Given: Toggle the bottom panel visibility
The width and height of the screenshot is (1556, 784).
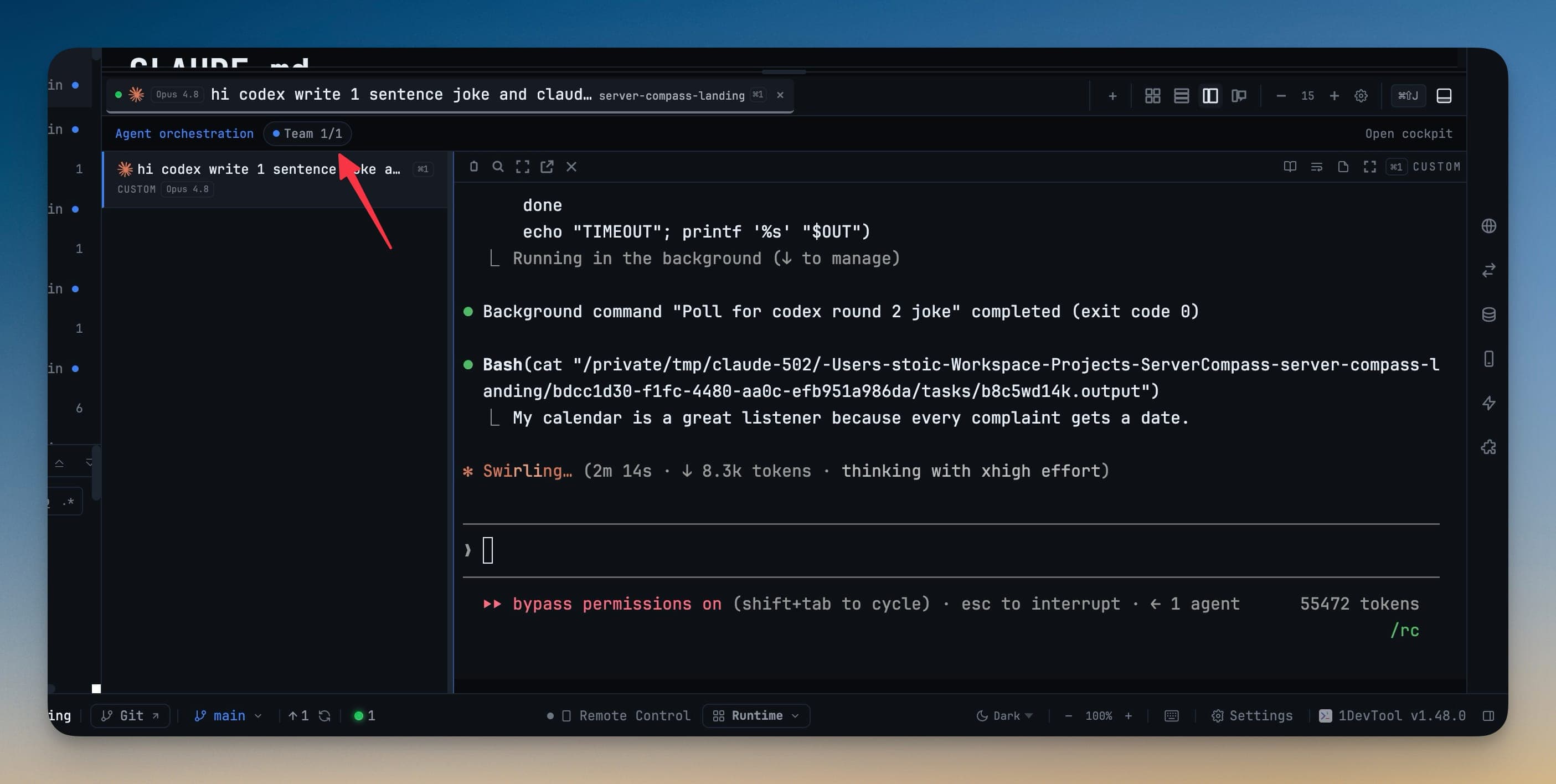Looking at the screenshot, I should pos(1444,95).
